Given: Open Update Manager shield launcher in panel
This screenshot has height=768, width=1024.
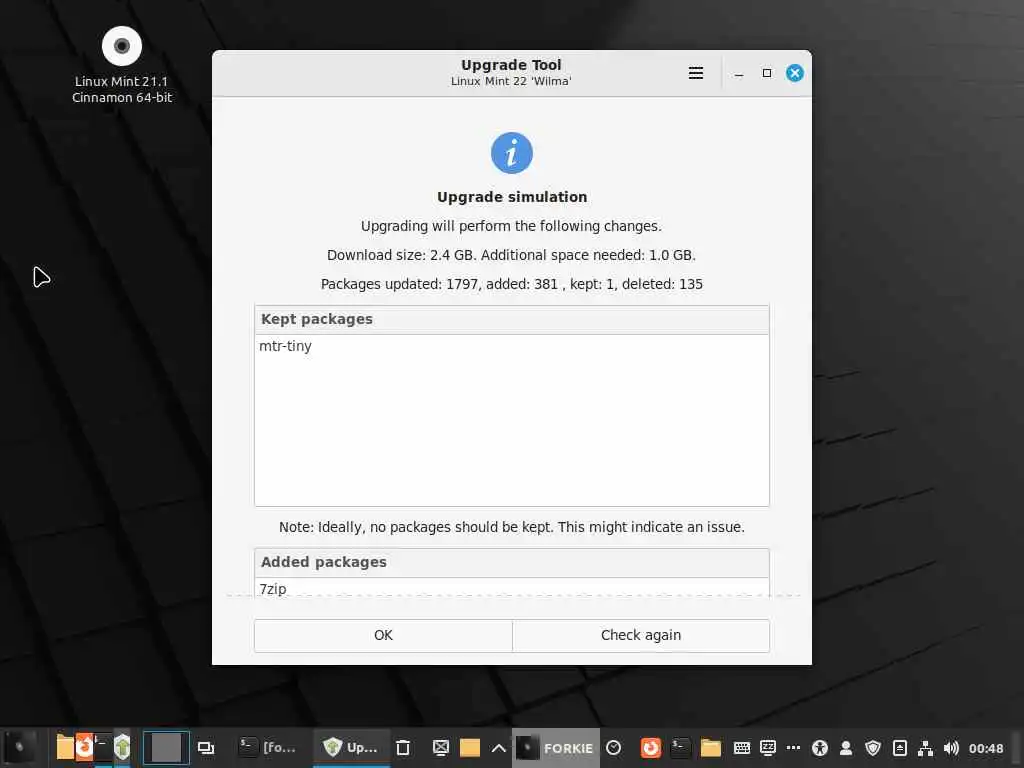Looking at the screenshot, I should [x=122, y=747].
